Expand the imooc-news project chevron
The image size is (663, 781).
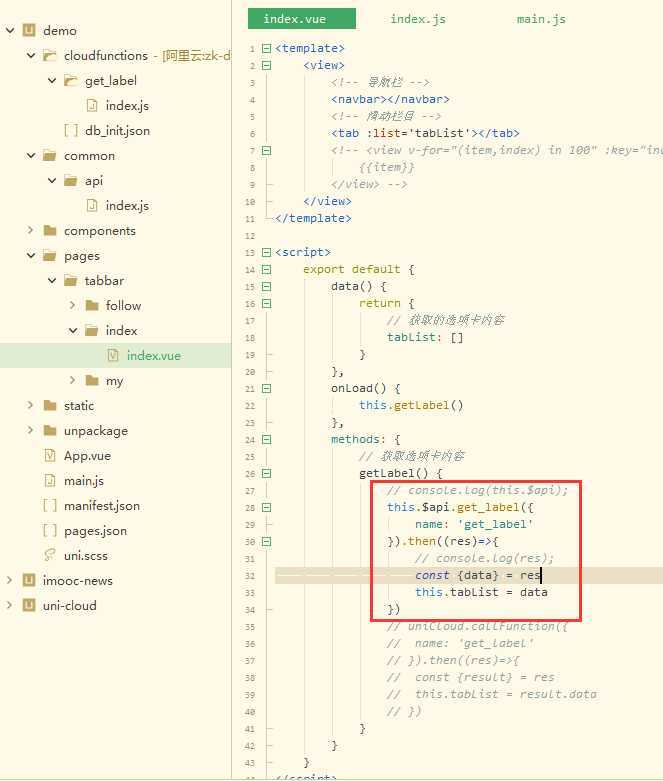coord(10,580)
